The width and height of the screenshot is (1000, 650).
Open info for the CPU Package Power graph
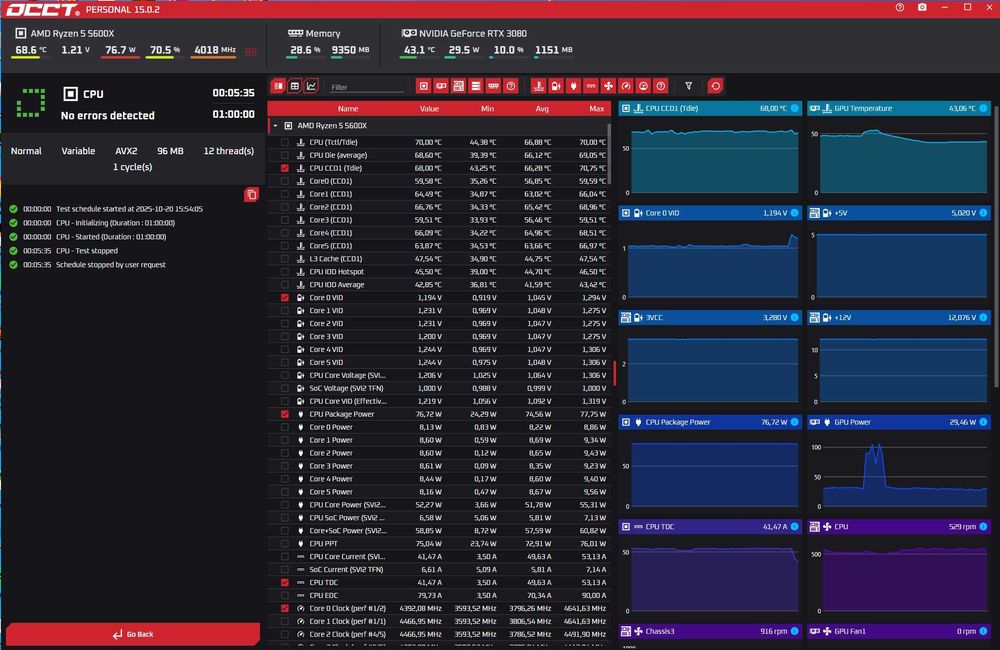(795, 422)
